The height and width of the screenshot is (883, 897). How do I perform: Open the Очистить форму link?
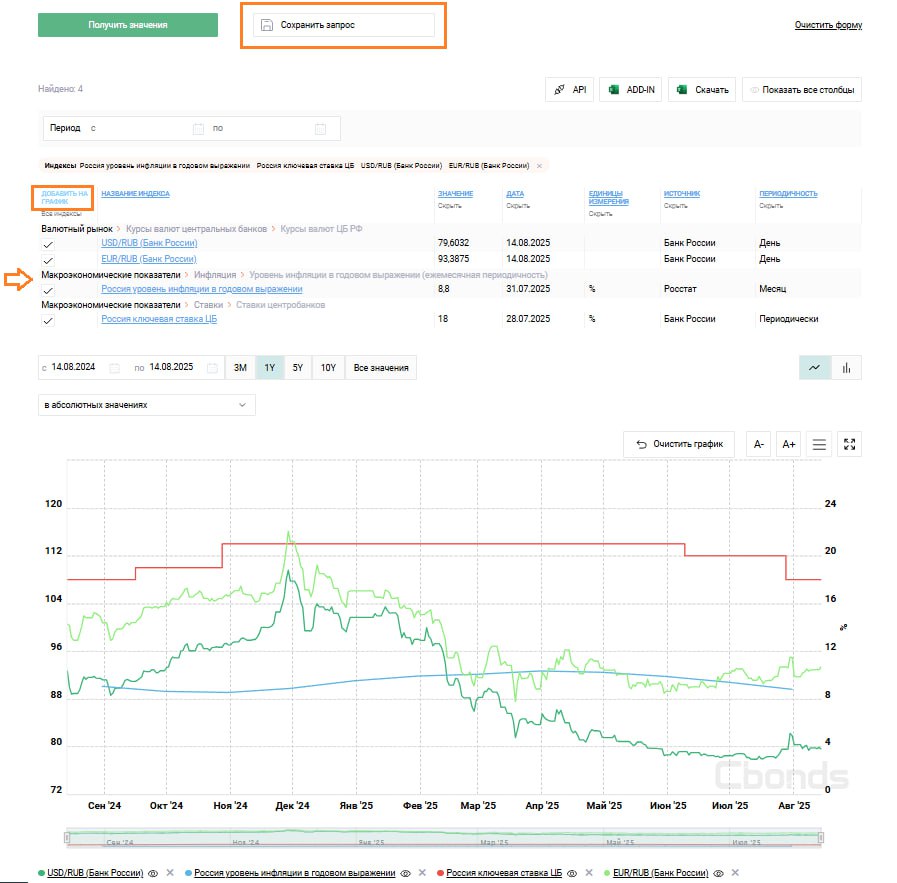click(828, 25)
